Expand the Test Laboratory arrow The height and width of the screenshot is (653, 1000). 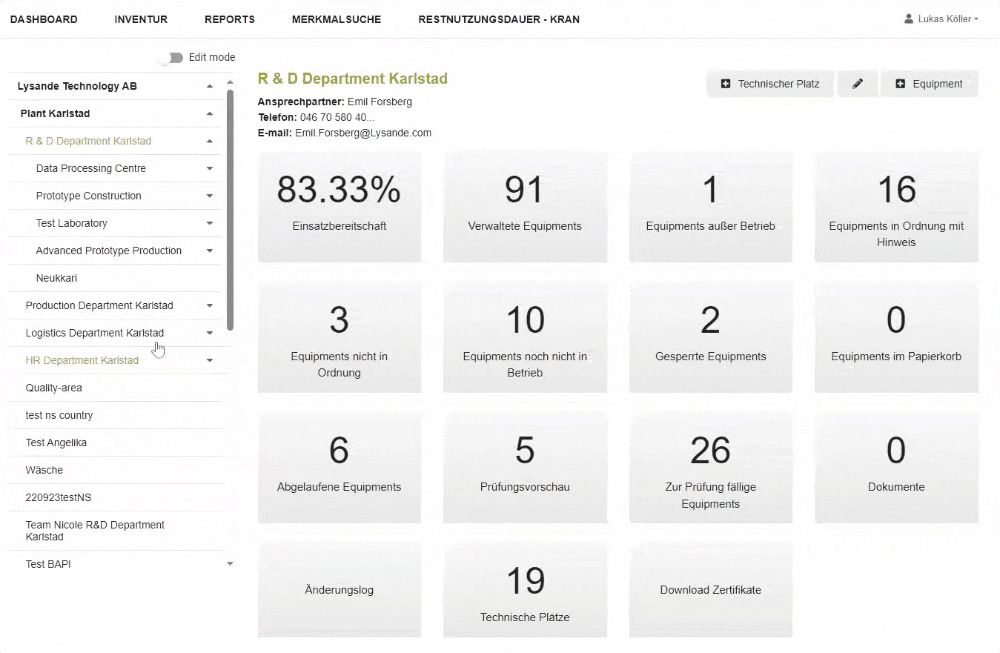210,224
